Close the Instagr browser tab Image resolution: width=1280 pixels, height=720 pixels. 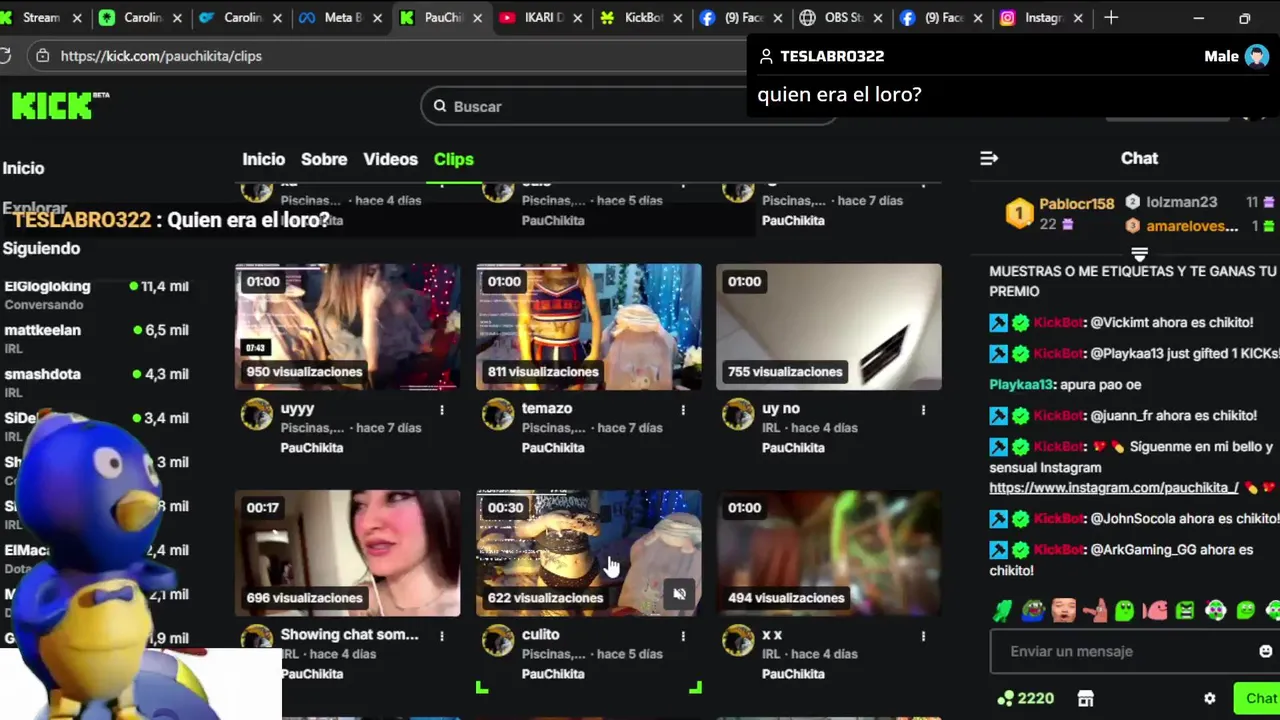(x=1078, y=18)
